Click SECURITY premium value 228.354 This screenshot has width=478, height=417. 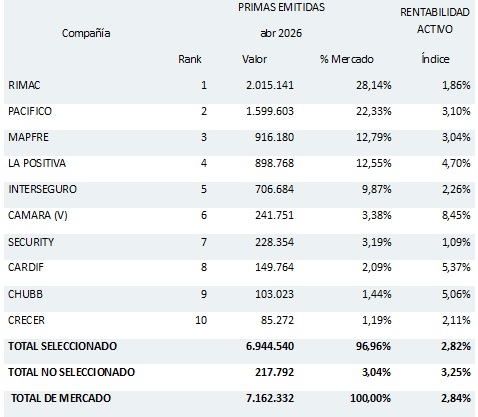274,242
